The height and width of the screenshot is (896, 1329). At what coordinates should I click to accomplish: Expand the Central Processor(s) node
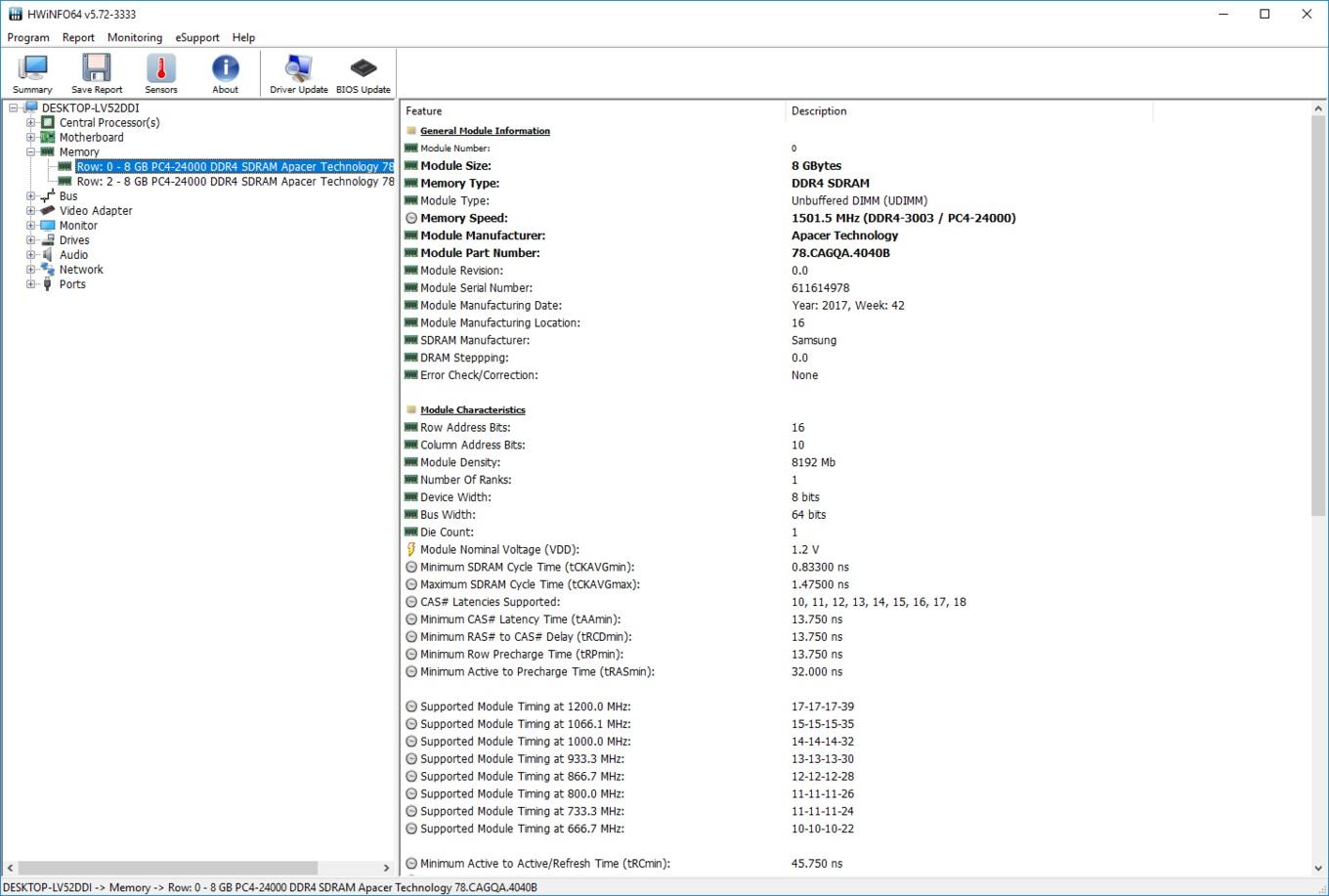[x=31, y=123]
